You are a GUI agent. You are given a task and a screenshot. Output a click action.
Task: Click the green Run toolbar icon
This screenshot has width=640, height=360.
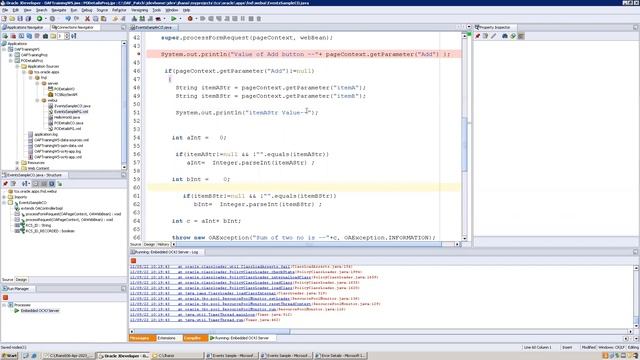click(173, 18)
